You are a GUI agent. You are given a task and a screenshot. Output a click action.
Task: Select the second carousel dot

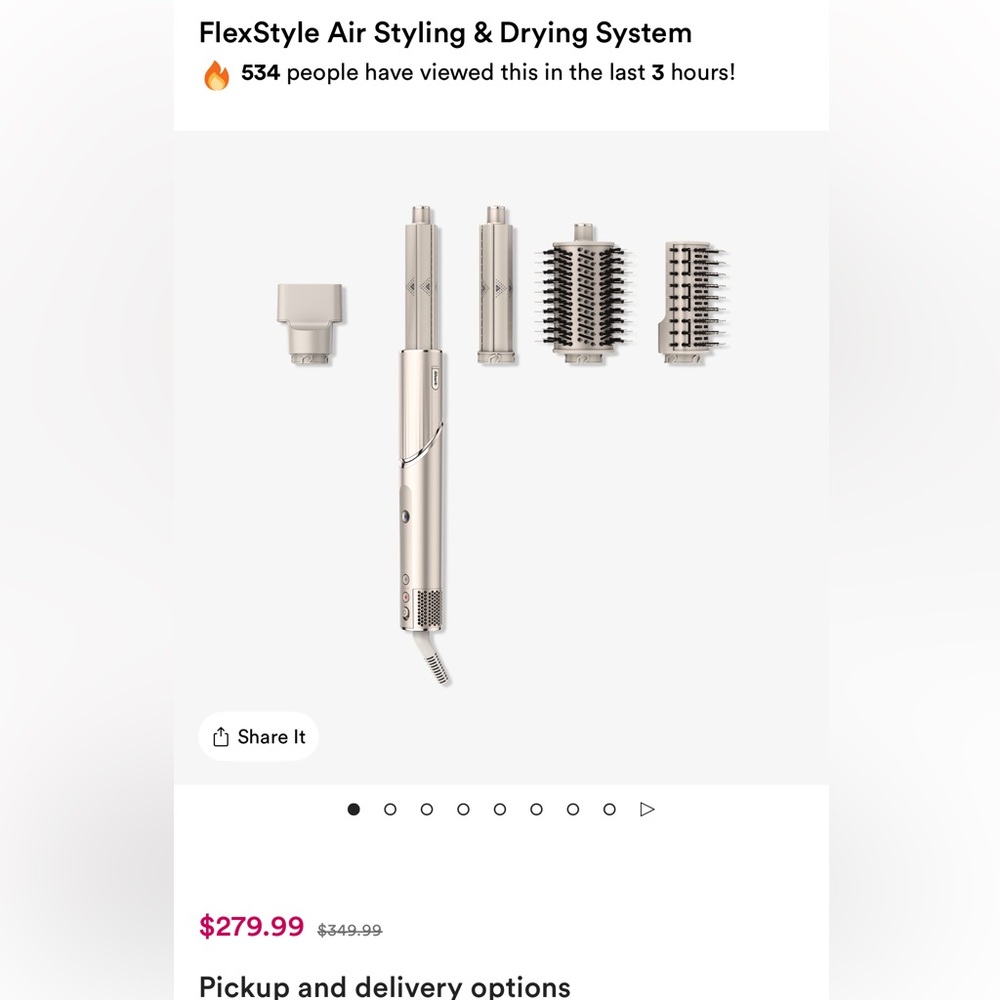[x=390, y=808]
